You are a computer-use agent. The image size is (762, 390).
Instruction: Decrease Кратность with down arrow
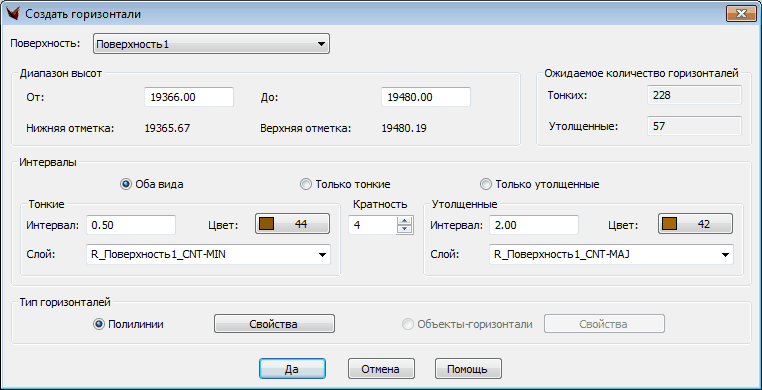404,230
